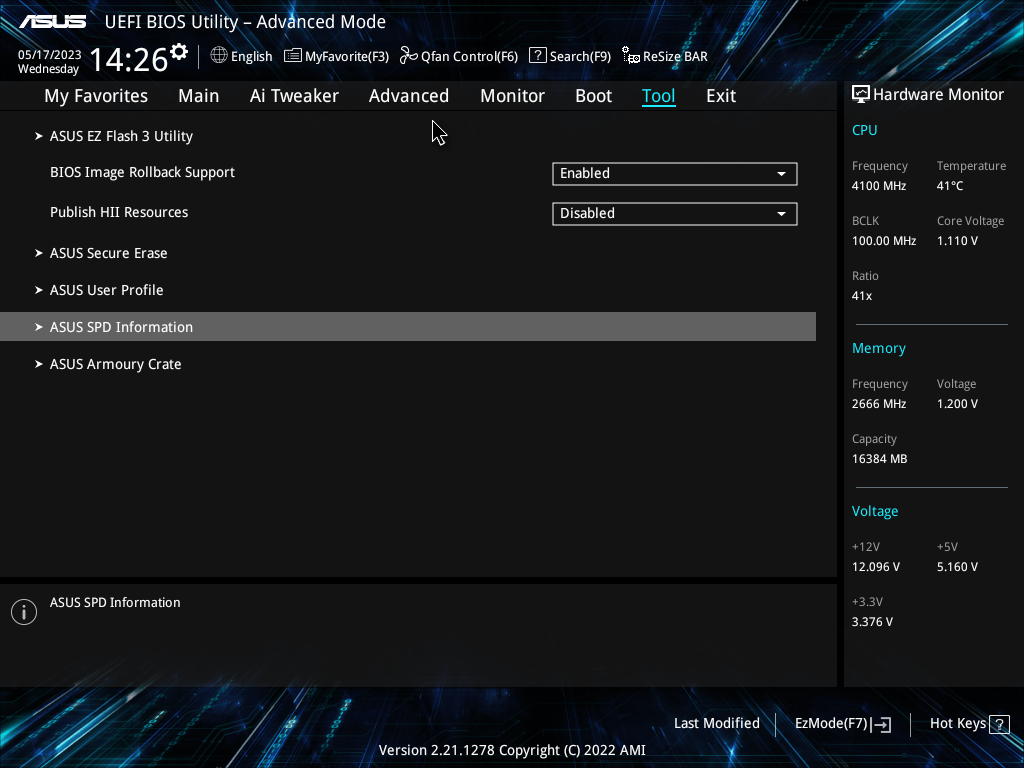Click the ASUS logo

coord(52,22)
